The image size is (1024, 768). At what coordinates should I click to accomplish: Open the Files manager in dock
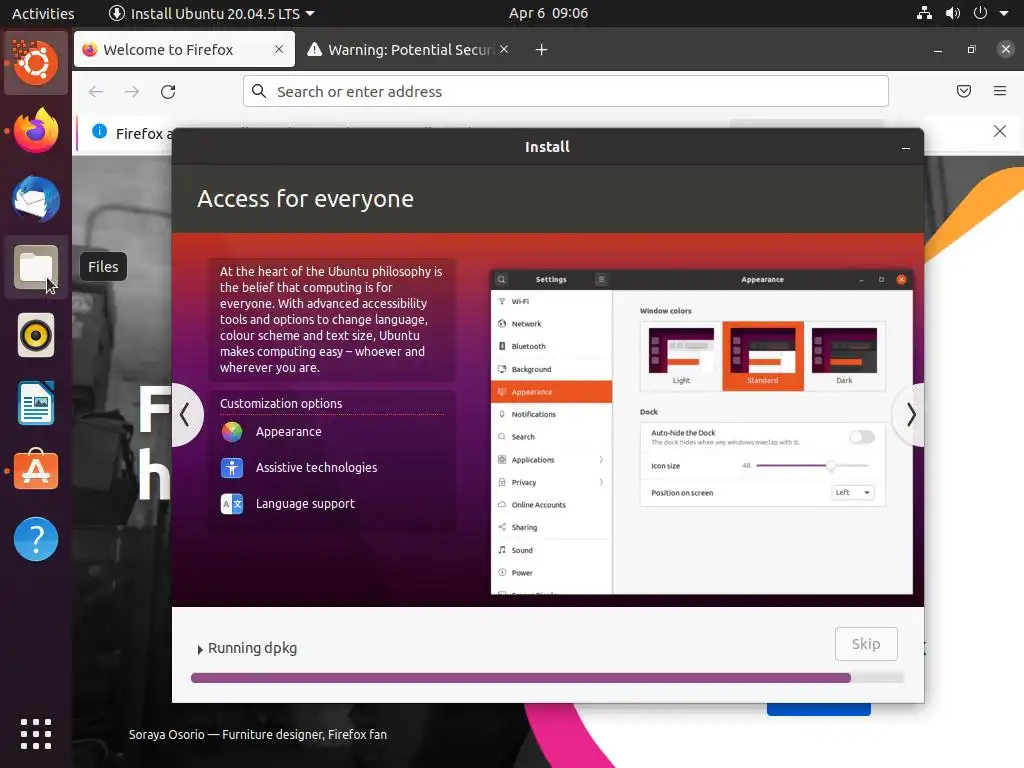[x=36, y=267]
